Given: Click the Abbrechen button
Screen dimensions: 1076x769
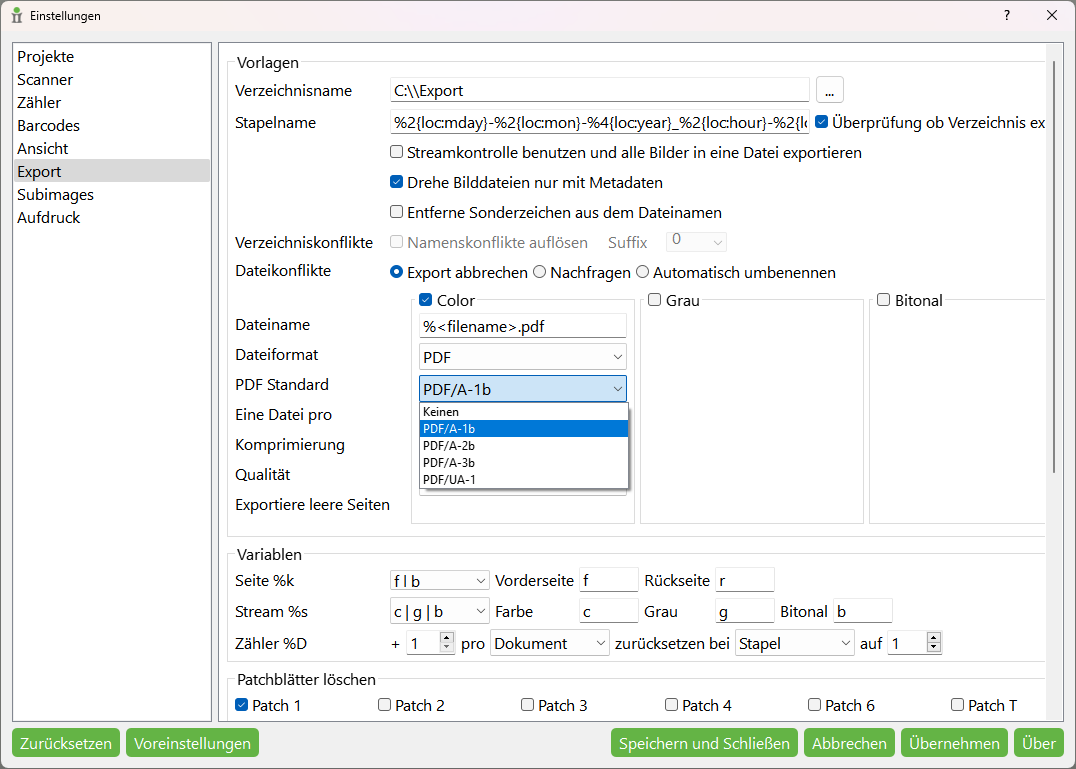Looking at the screenshot, I should pos(849,743).
